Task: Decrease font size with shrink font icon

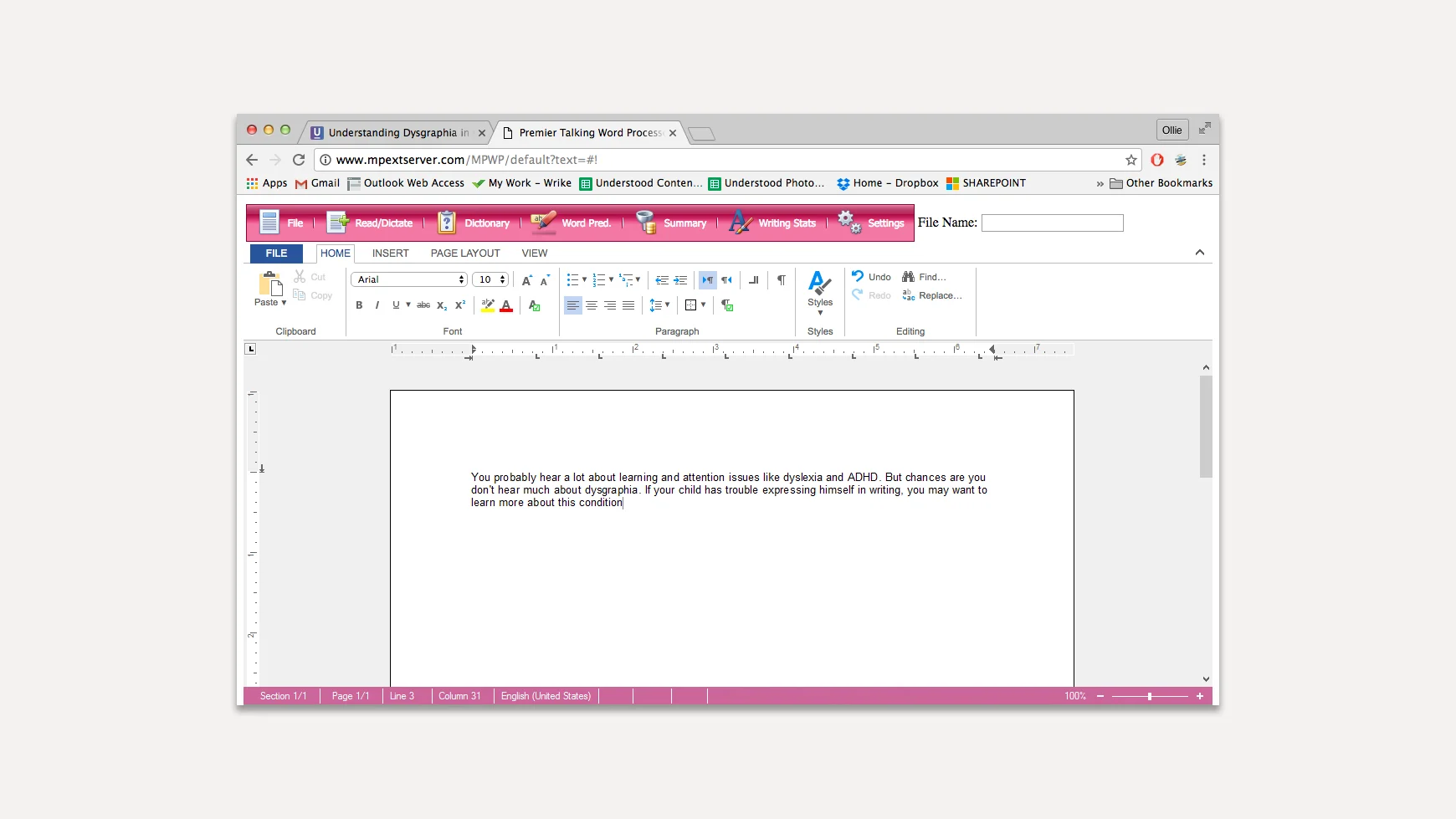Action: pos(545,280)
